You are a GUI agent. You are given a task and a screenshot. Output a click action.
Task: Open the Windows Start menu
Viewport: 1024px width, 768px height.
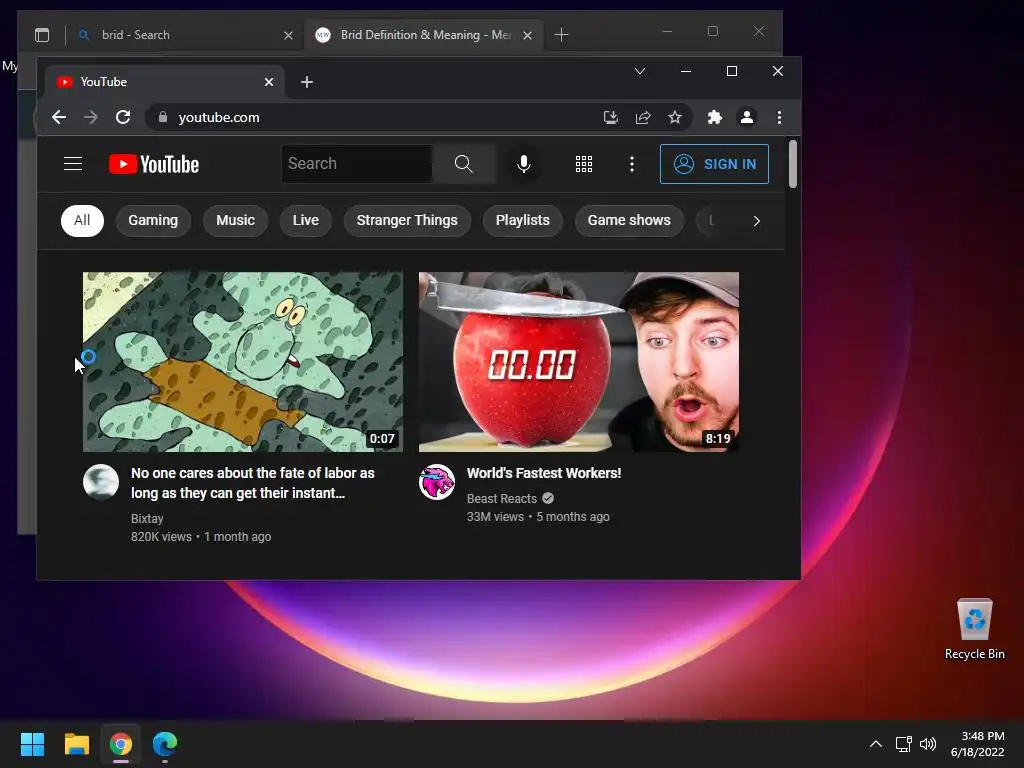point(32,744)
